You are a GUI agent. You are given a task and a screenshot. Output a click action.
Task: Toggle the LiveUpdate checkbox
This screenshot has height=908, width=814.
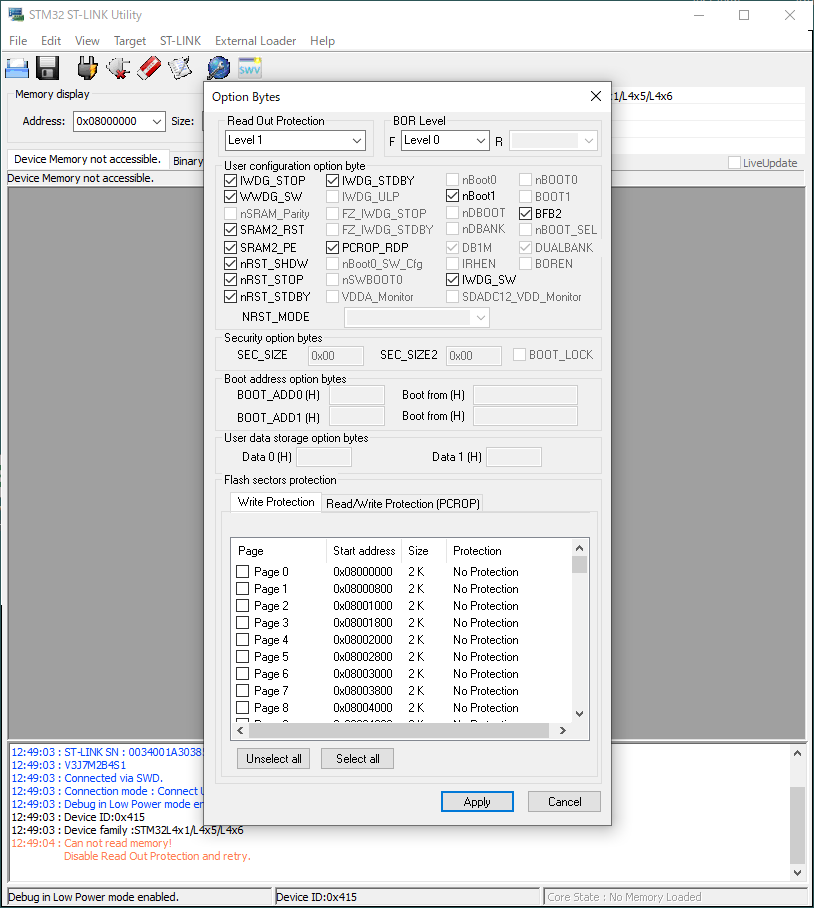coord(734,163)
